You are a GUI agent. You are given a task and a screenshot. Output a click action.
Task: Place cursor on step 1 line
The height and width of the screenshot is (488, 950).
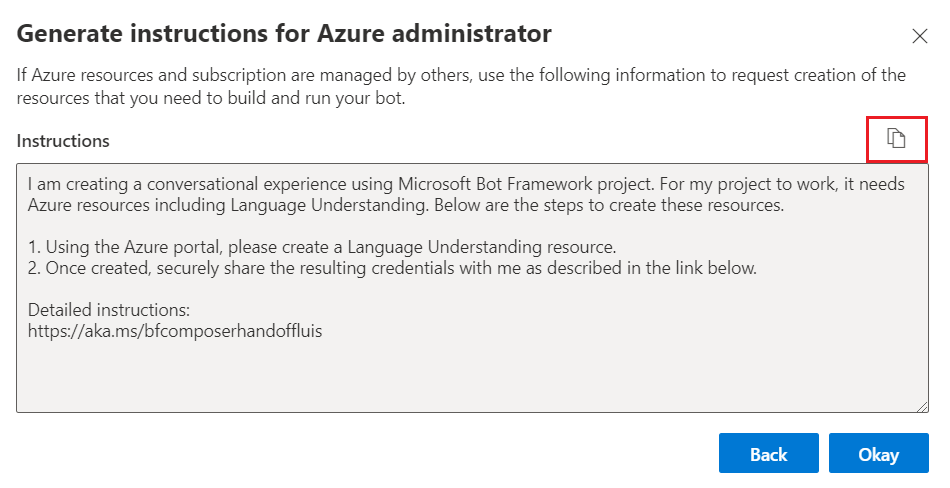(x=322, y=246)
